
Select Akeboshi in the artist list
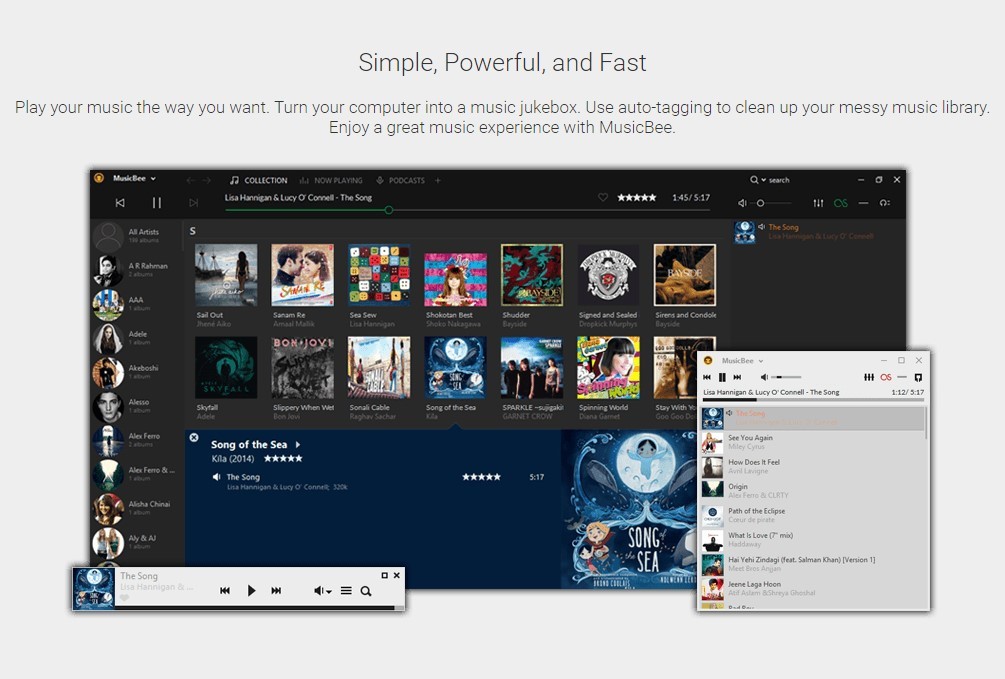pos(138,372)
